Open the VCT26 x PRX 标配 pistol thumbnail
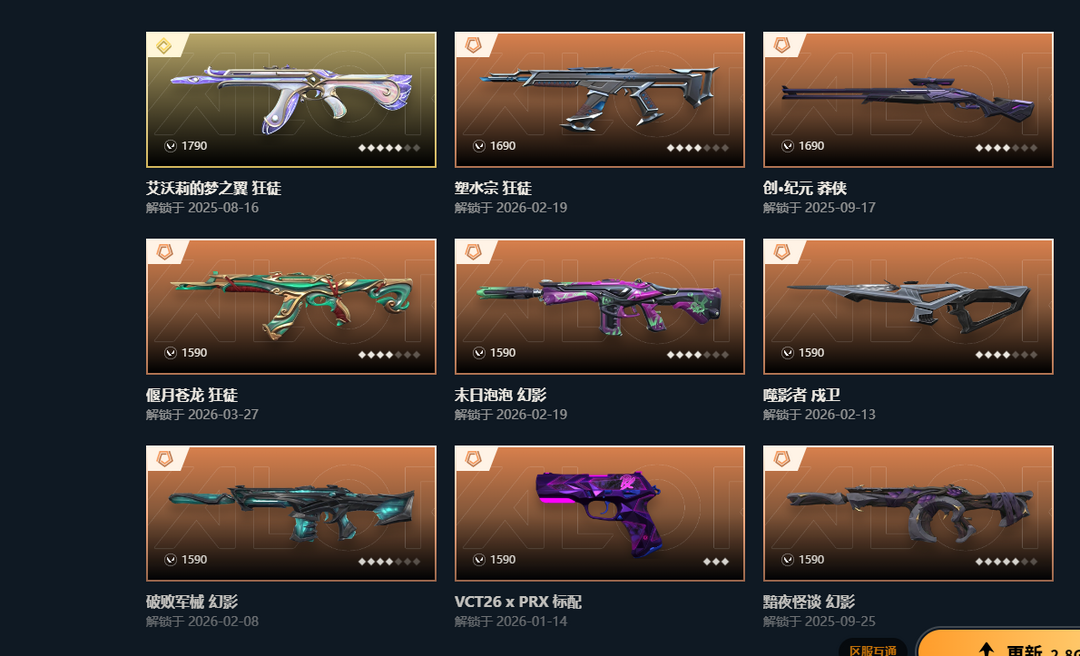The height and width of the screenshot is (656, 1080). tap(599, 513)
